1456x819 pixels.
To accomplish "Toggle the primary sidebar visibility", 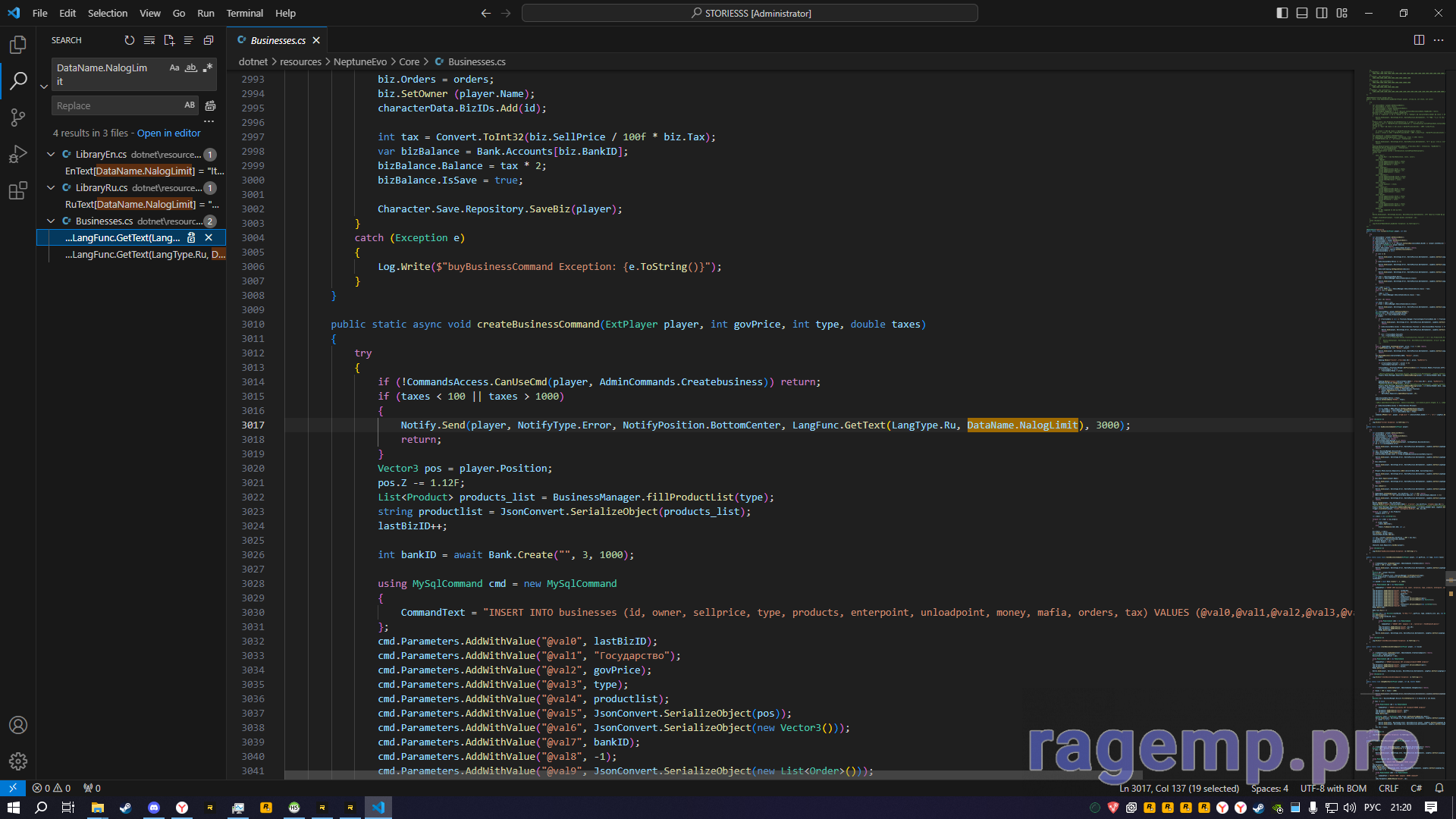I will click(1282, 13).
